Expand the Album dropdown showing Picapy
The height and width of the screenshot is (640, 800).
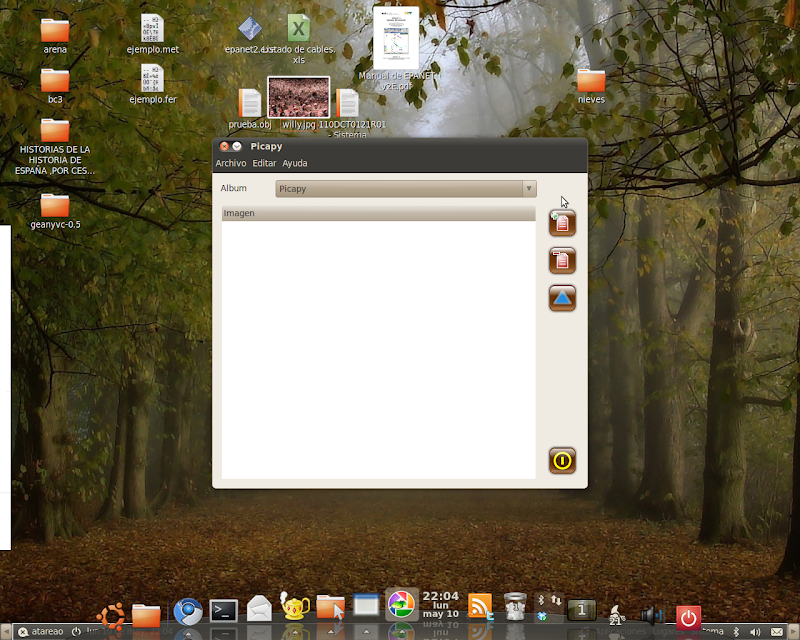[406, 189]
